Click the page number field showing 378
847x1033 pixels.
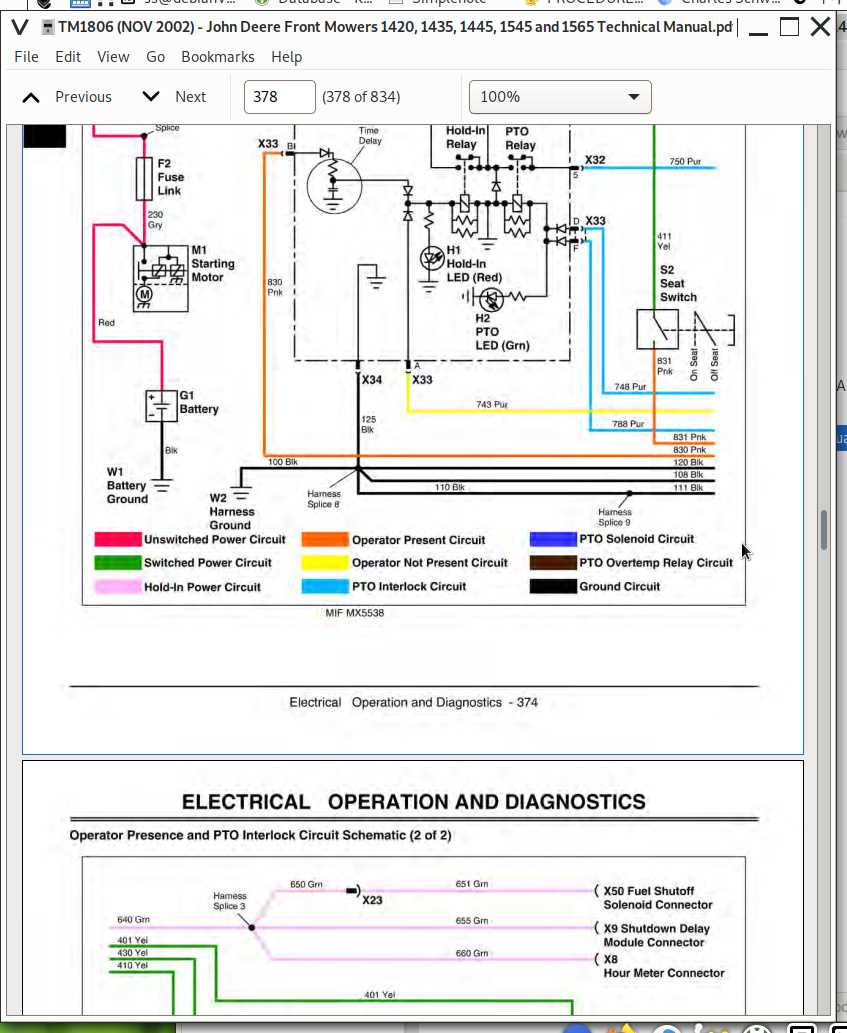279,97
